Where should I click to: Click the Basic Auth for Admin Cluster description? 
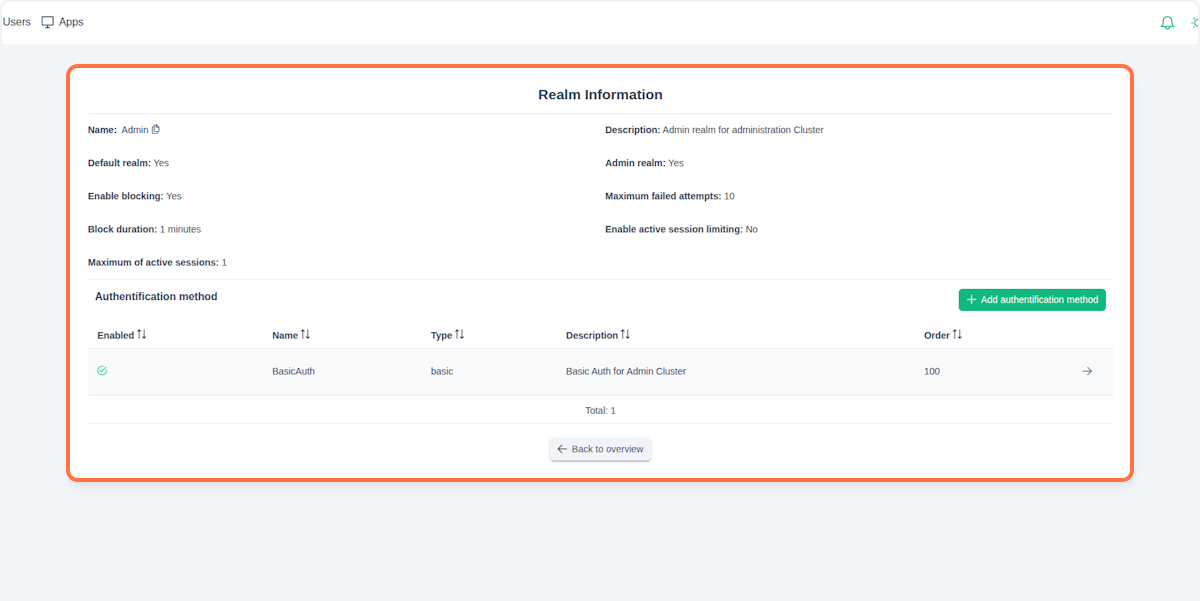click(x=625, y=371)
